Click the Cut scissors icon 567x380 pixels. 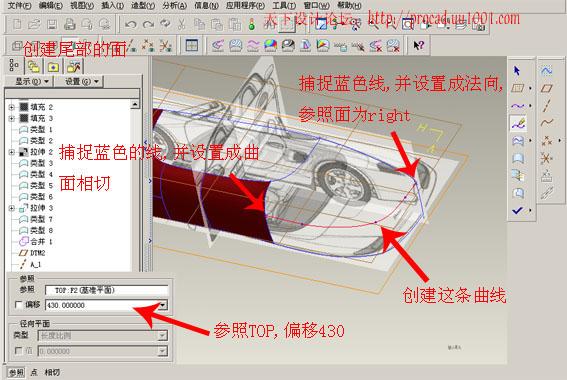(182, 24)
